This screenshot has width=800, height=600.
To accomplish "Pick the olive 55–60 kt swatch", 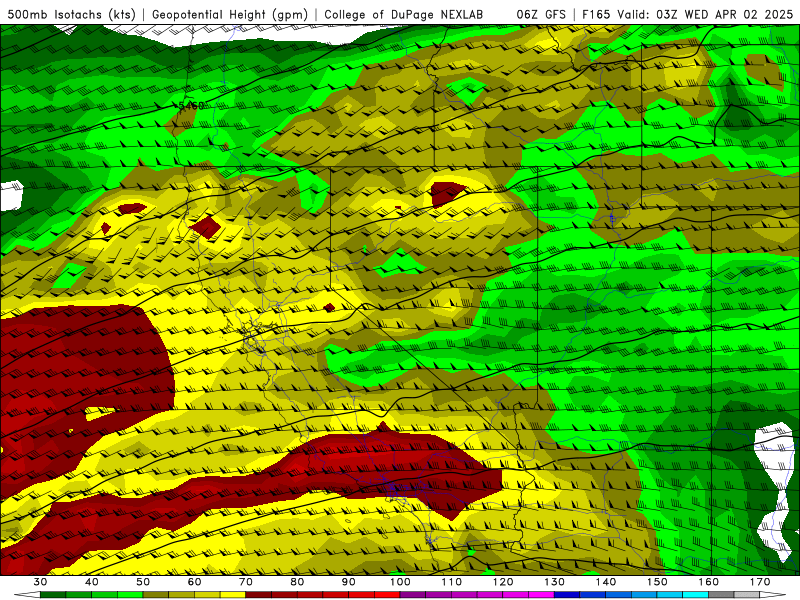I will [182, 595].
